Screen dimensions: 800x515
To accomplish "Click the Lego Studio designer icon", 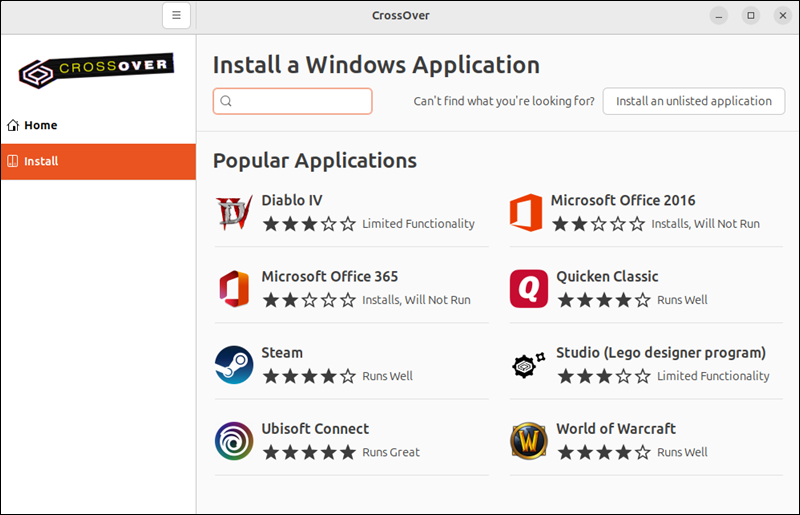I will tap(528, 365).
